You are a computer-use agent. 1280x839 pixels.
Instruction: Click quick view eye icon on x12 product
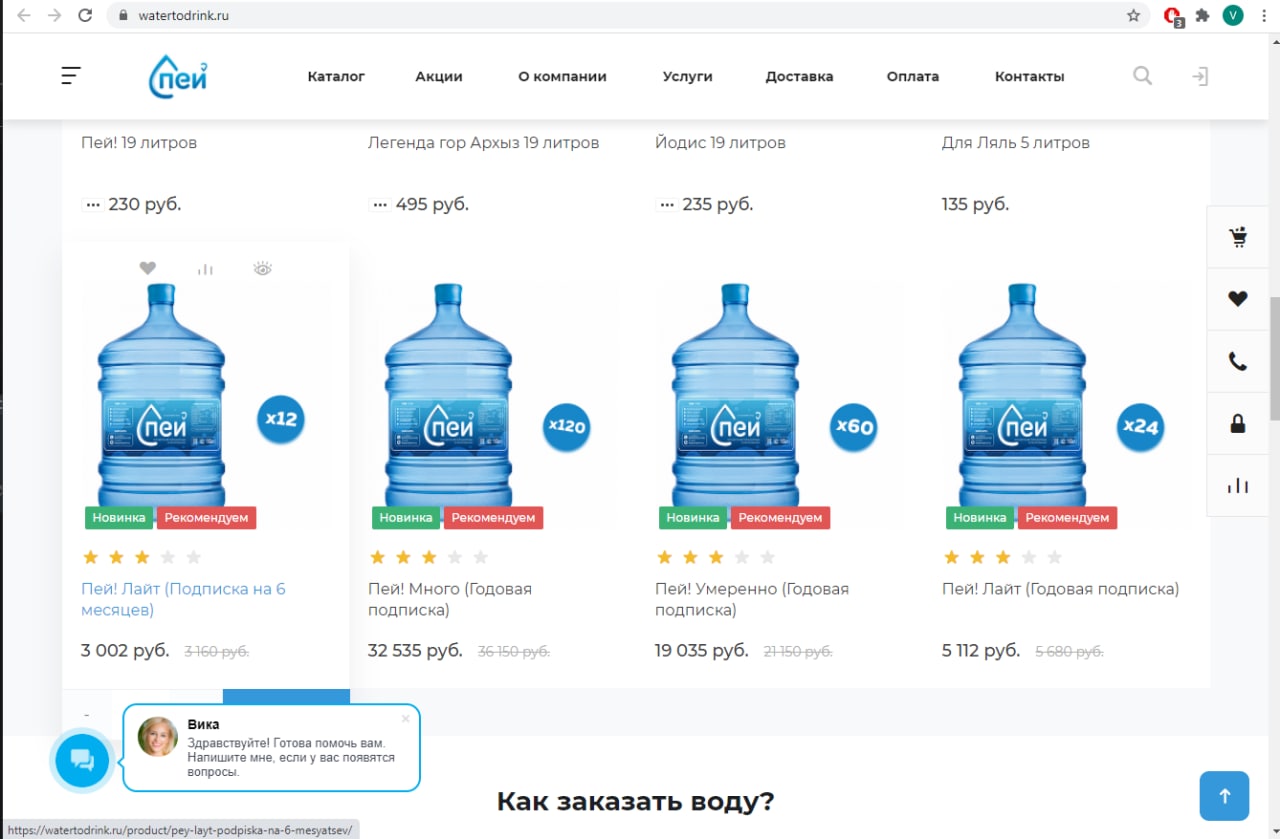point(263,268)
